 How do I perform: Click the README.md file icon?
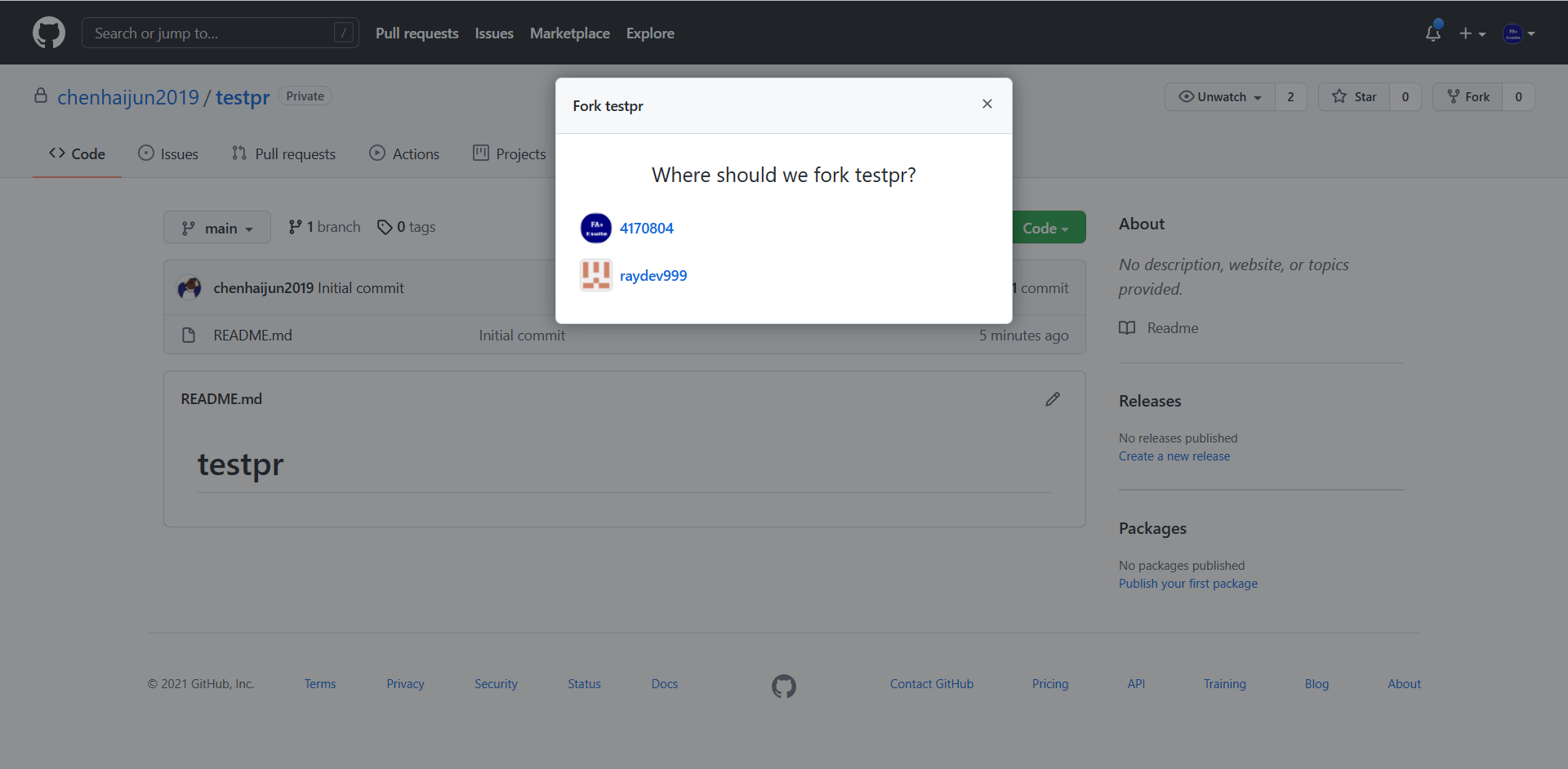click(x=189, y=336)
